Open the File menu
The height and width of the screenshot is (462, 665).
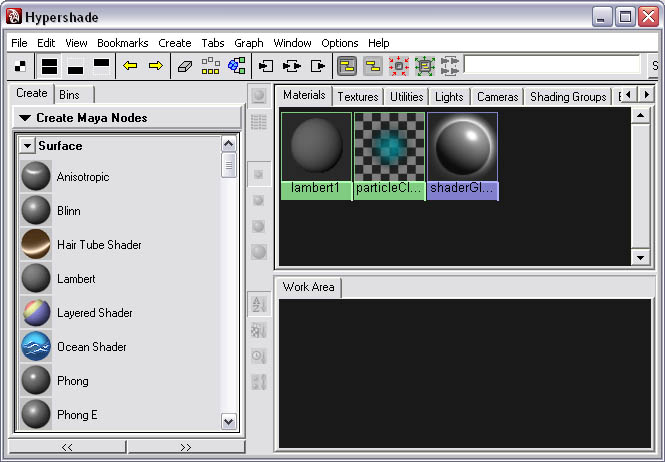(19, 43)
